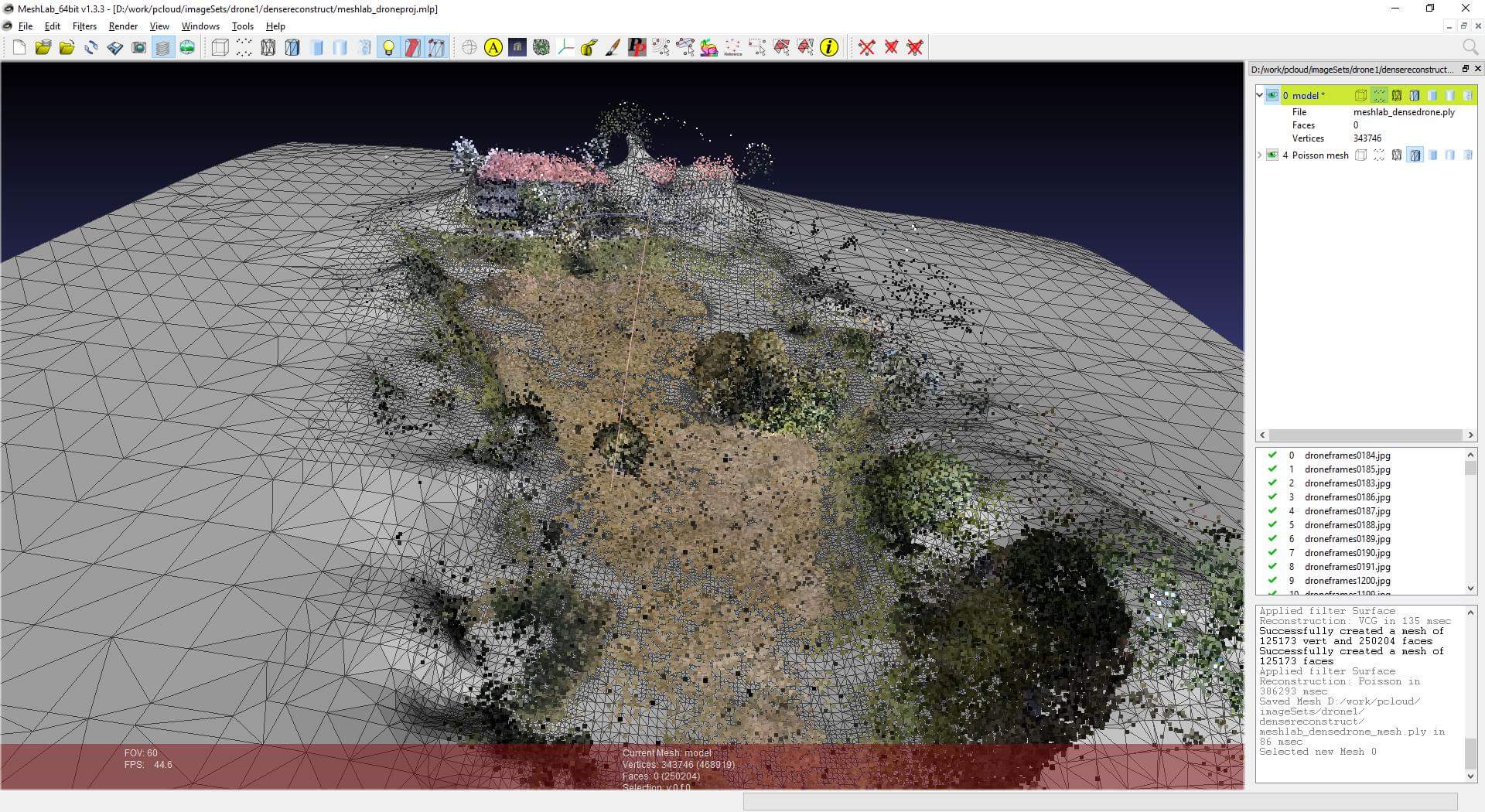Click log panel scroll-down arrow
The height and width of the screenshot is (812, 1485).
pyautogui.click(x=1470, y=776)
